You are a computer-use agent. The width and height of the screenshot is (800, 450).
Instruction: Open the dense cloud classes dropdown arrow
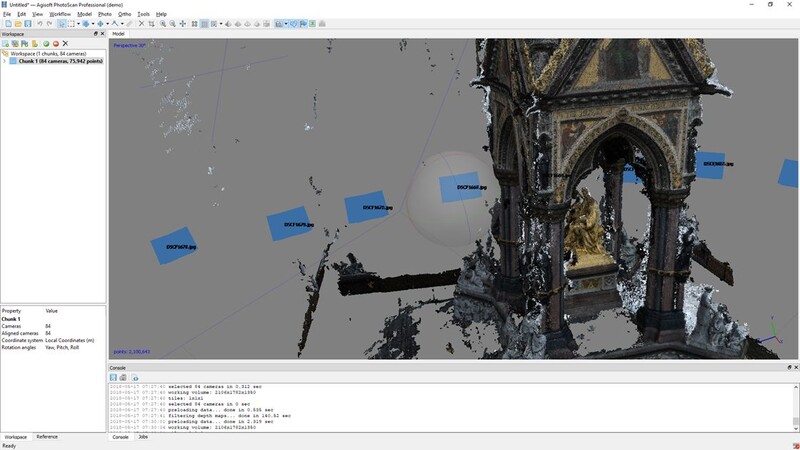click(x=221, y=23)
